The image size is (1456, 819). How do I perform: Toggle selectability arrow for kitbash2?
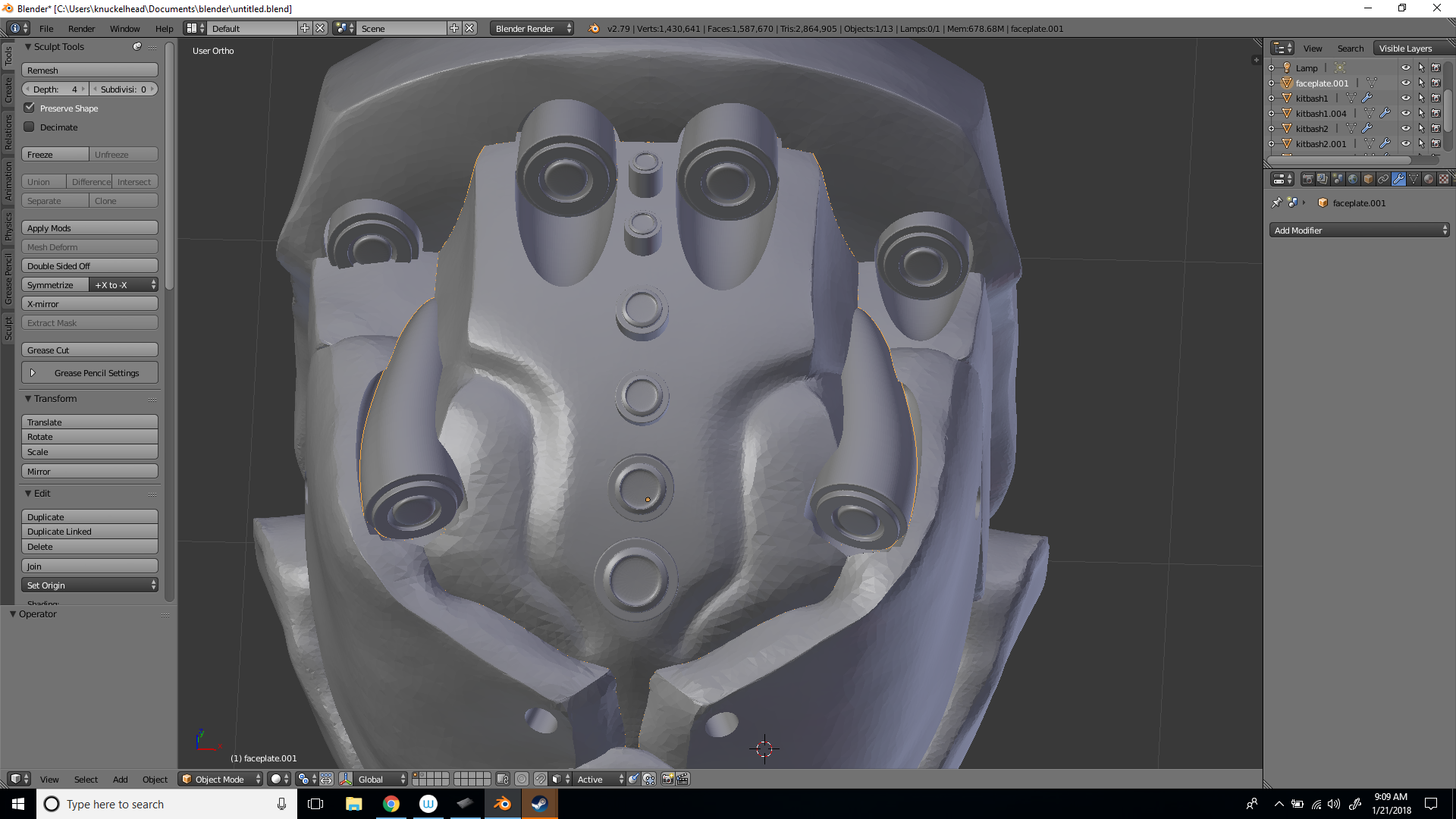point(1421,129)
